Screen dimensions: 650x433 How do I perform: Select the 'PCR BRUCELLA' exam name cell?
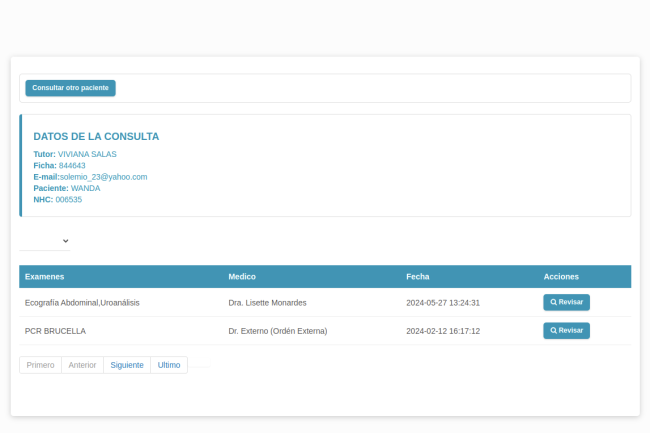[55, 331]
